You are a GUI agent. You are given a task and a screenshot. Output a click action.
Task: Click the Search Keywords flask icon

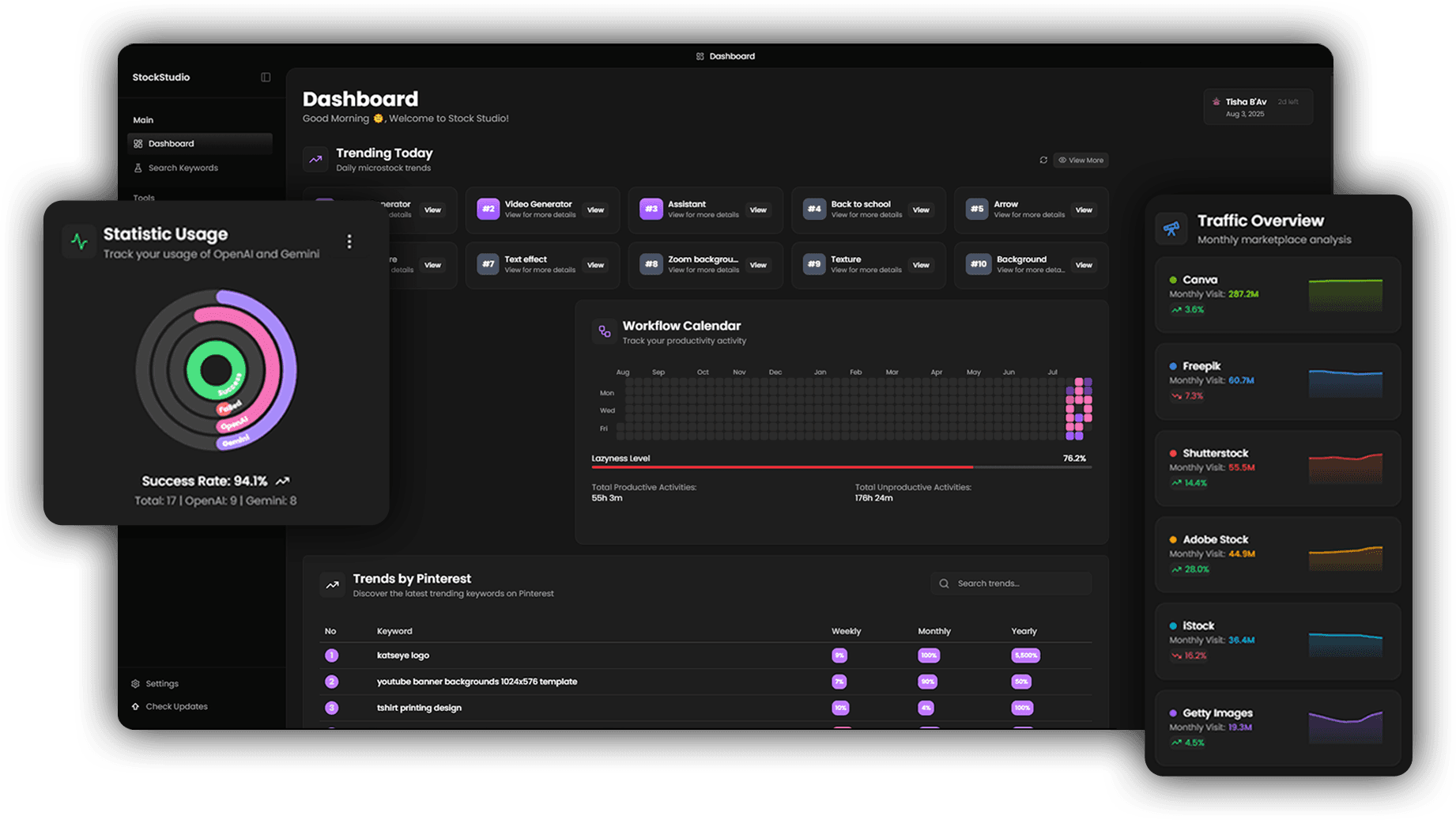coord(138,168)
